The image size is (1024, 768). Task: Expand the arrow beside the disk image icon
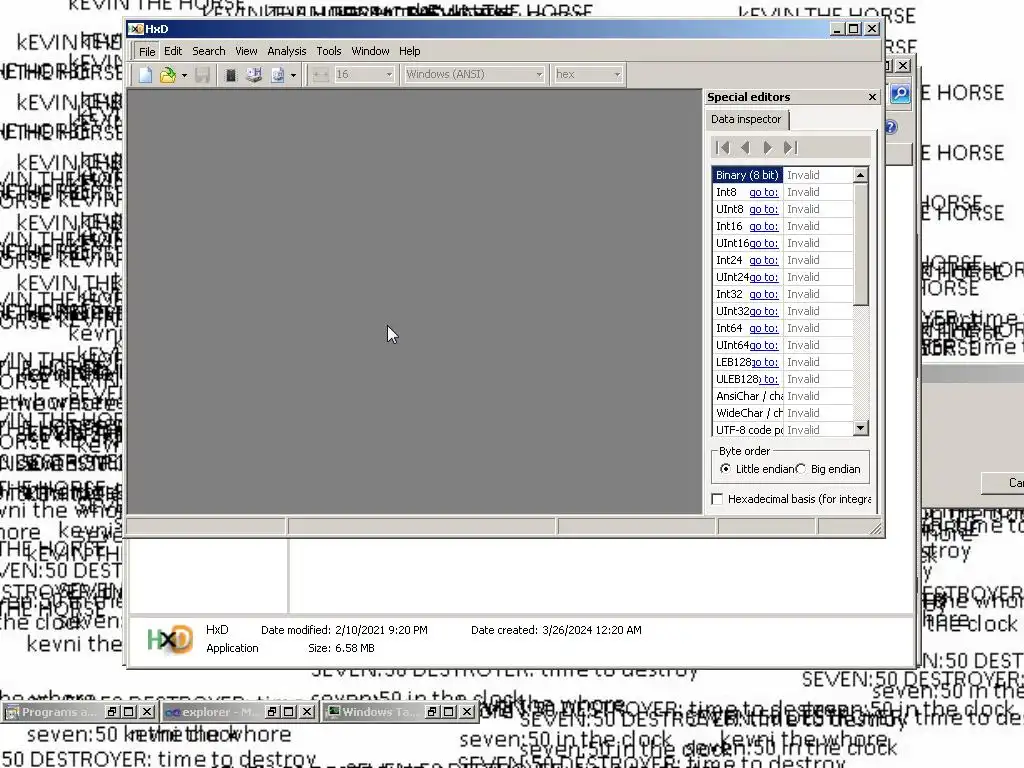pyautogui.click(x=293, y=75)
